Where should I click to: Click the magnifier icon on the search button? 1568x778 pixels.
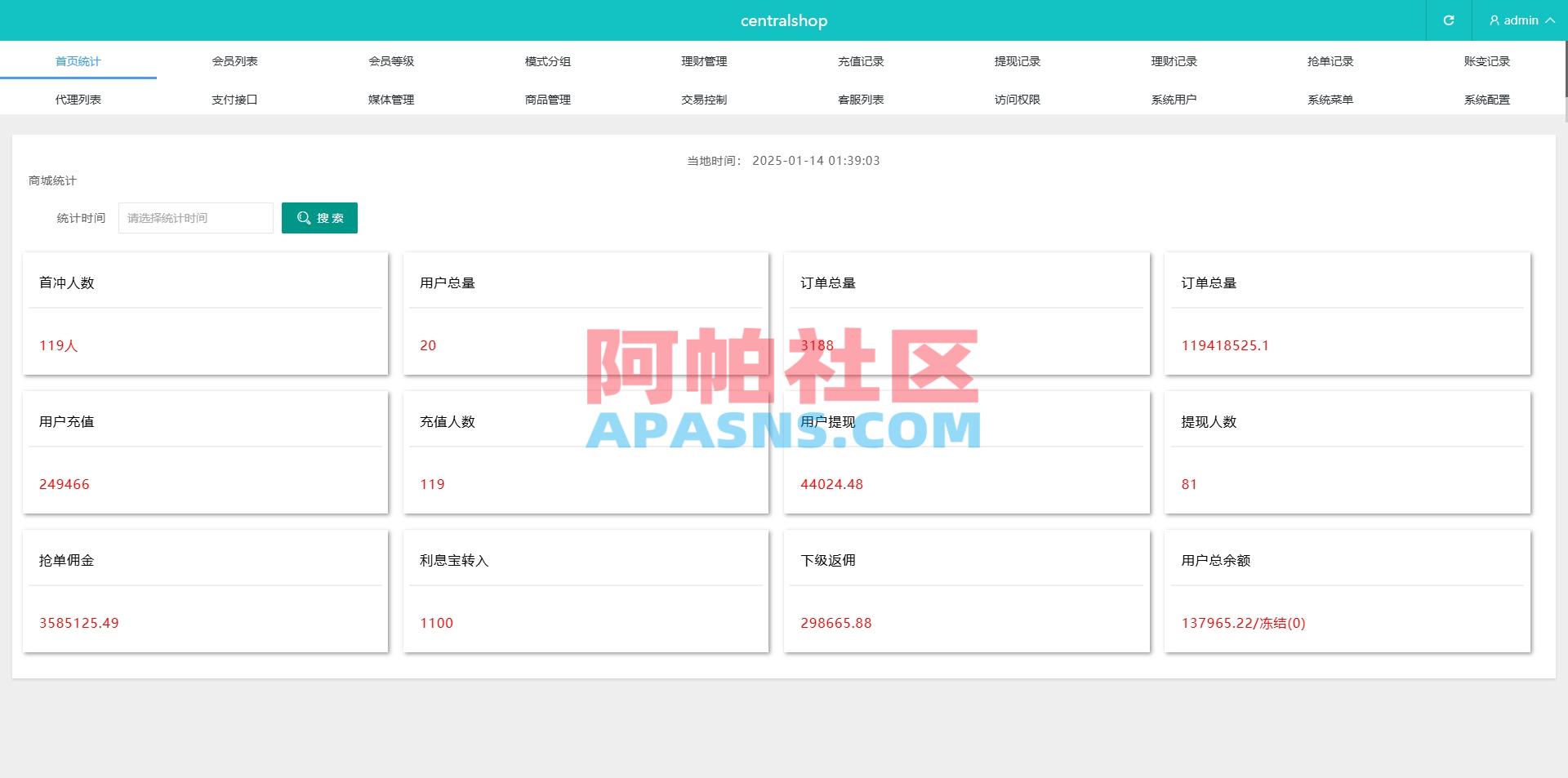tap(303, 218)
